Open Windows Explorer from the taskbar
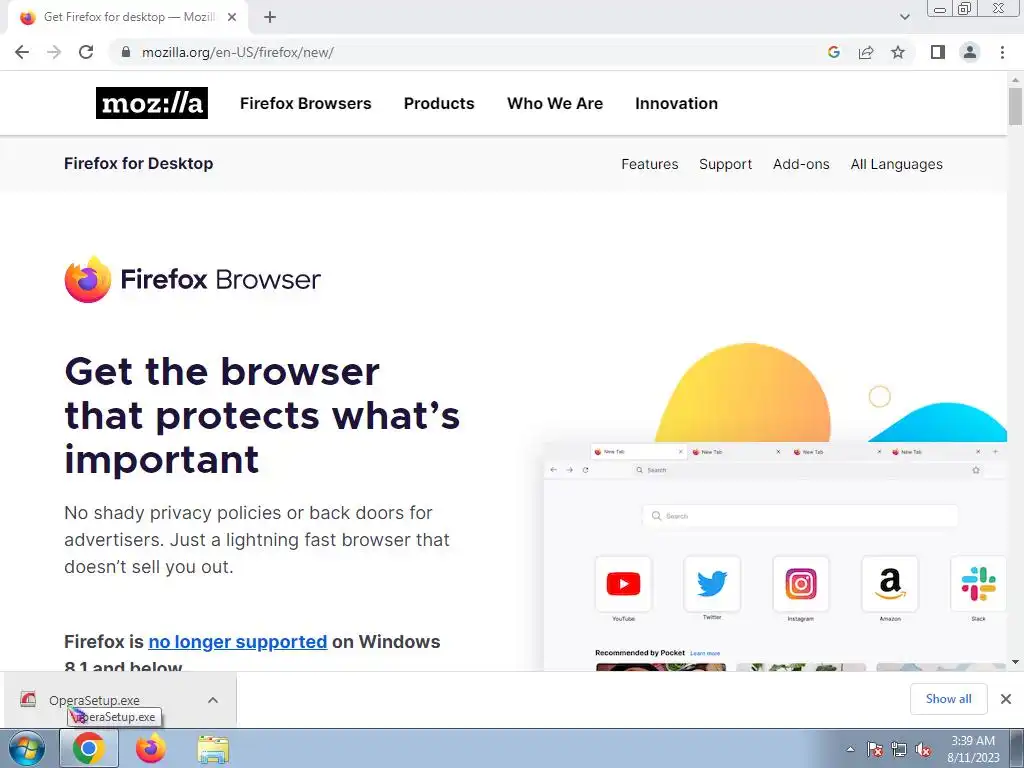Image resolution: width=1024 pixels, height=768 pixels. coord(213,750)
